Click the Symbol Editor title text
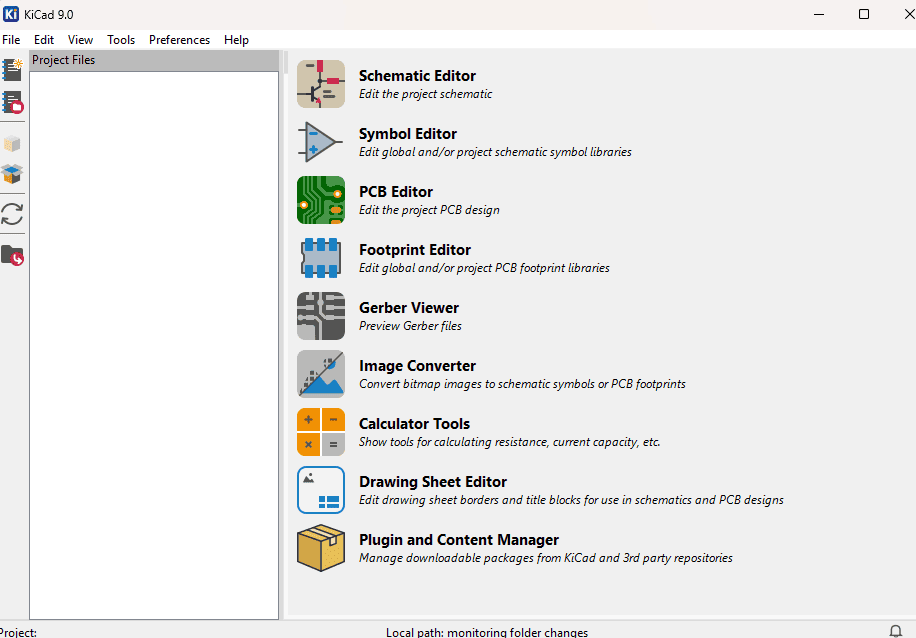This screenshot has height=638, width=916. [408, 134]
